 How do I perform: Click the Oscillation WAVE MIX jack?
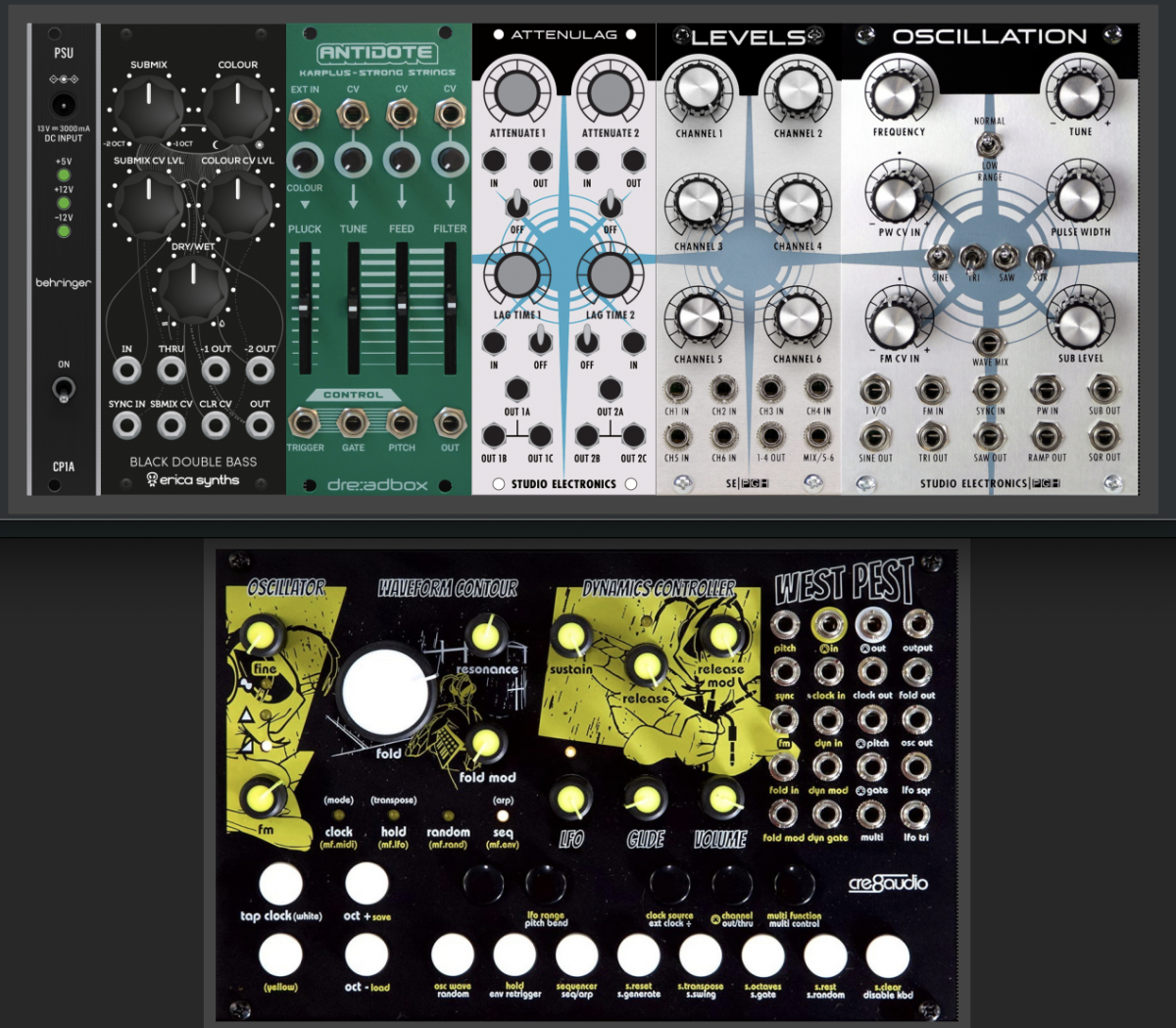click(989, 343)
